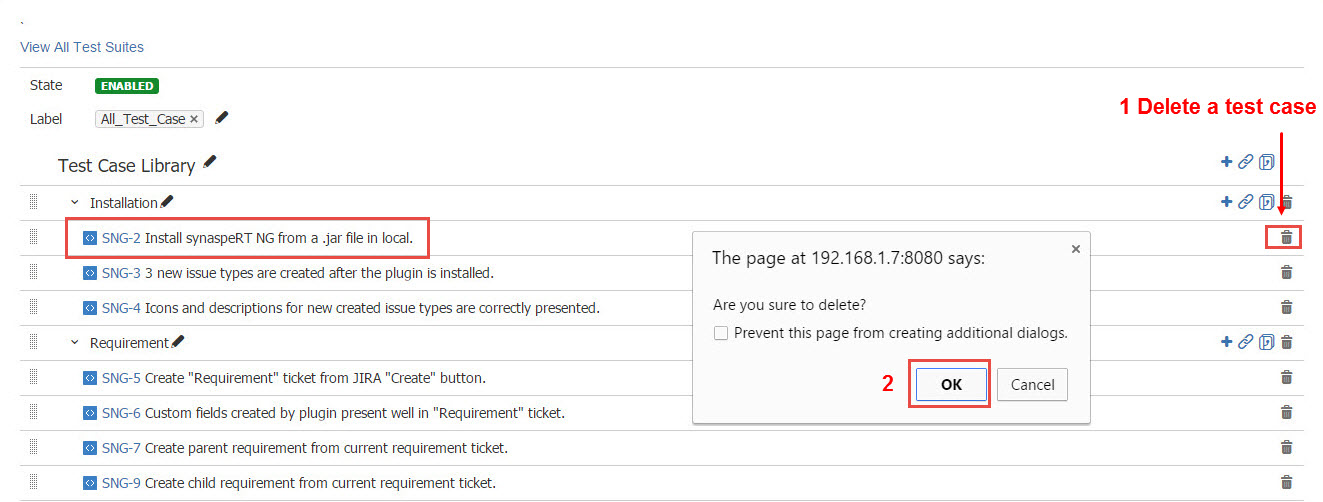Screen dimensions: 1323x502
Task: Cancel the delete confirmation dialog
Action: [1032, 384]
